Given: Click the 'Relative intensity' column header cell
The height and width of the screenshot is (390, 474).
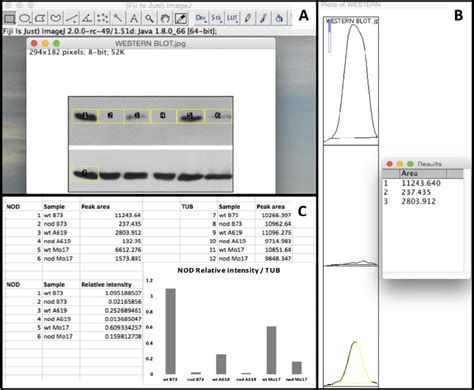Looking at the screenshot, I should pos(111,285).
